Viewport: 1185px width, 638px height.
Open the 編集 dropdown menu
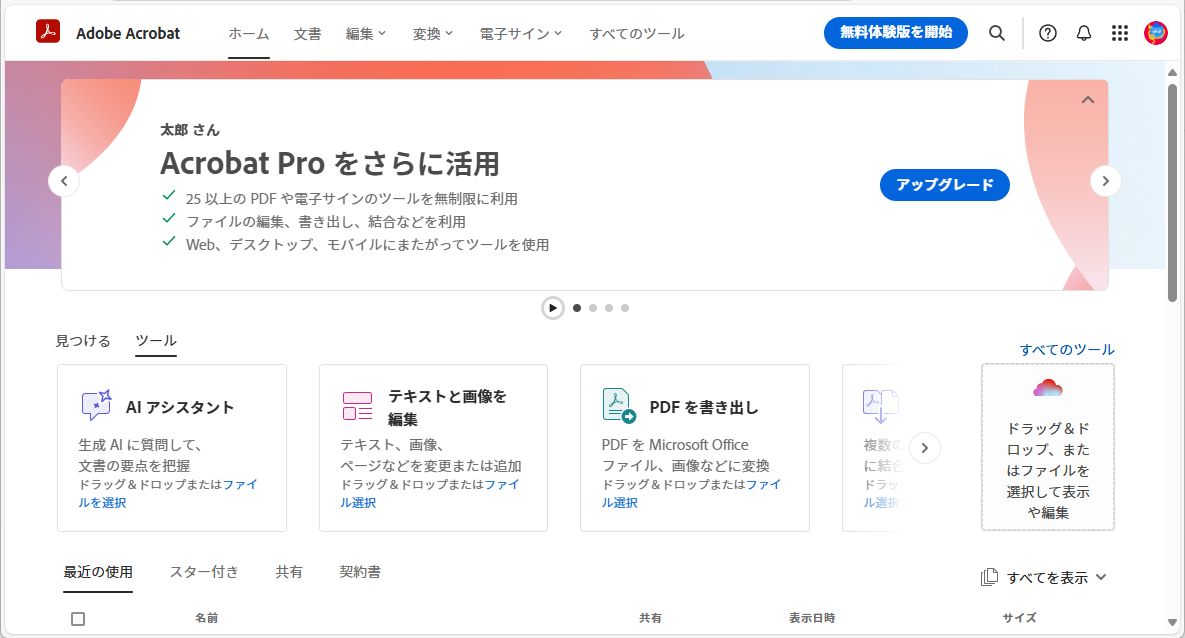pyautogui.click(x=366, y=33)
